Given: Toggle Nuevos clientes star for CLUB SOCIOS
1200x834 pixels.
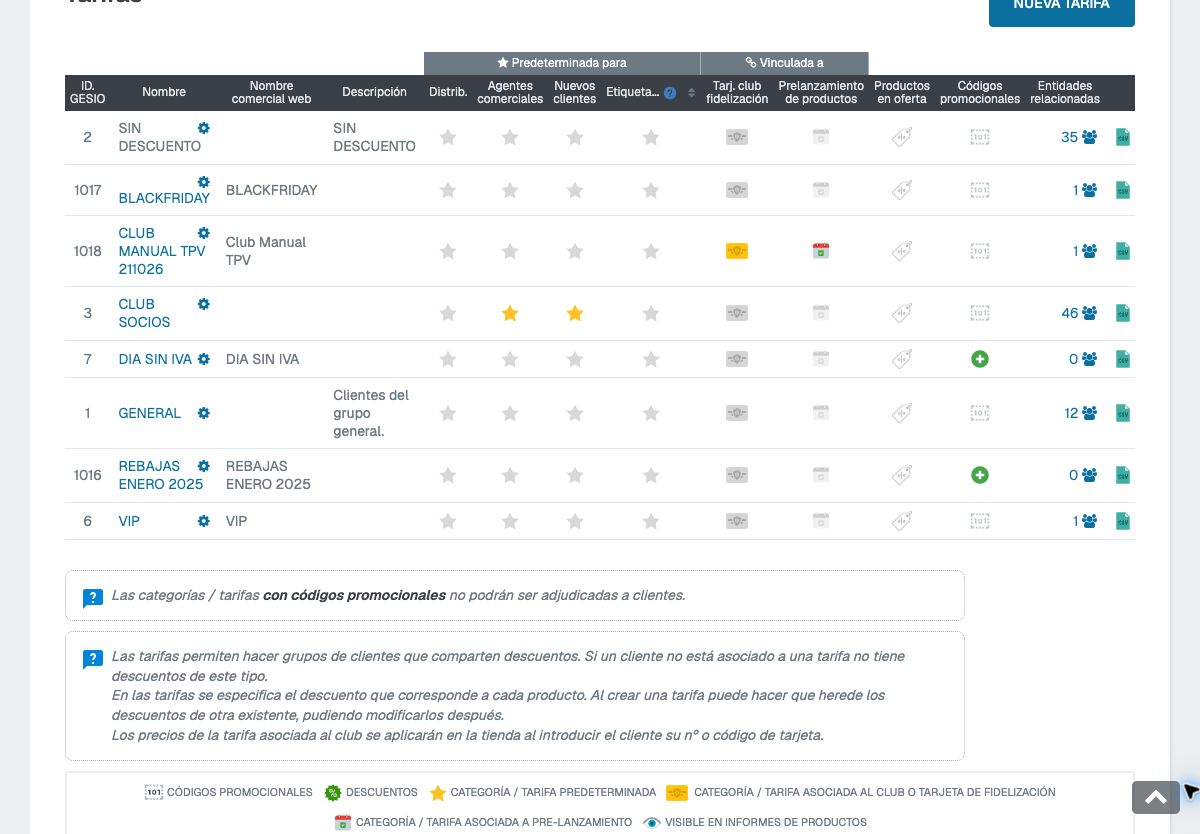Looking at the screenshot, I should click(575, 313).
